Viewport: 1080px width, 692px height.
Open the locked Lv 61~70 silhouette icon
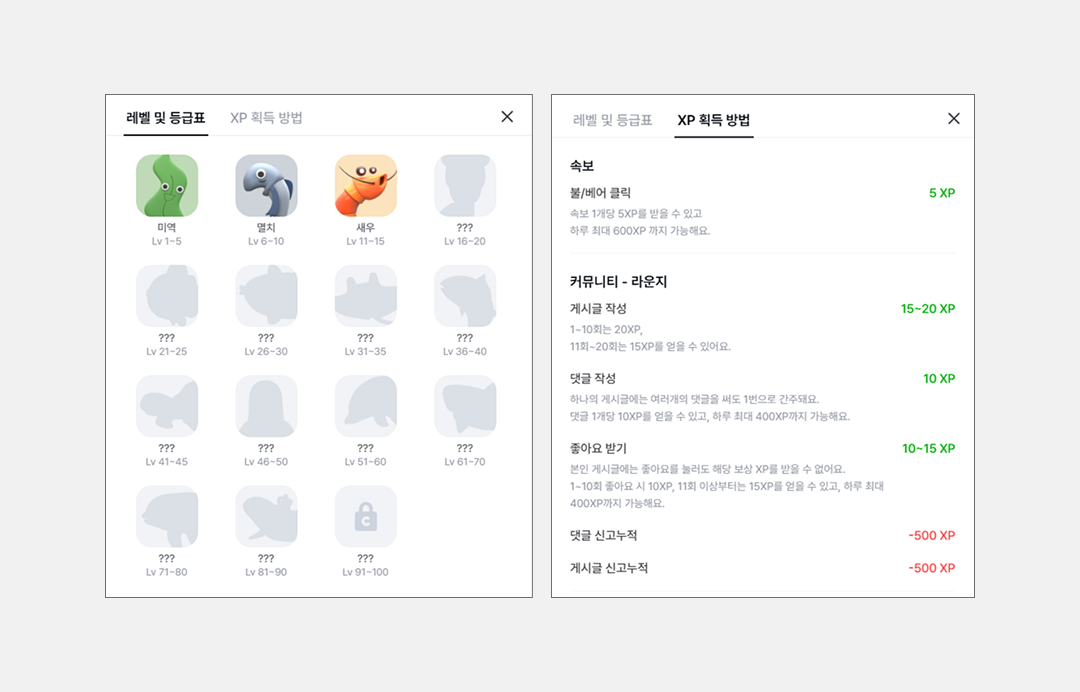(465, 406)
